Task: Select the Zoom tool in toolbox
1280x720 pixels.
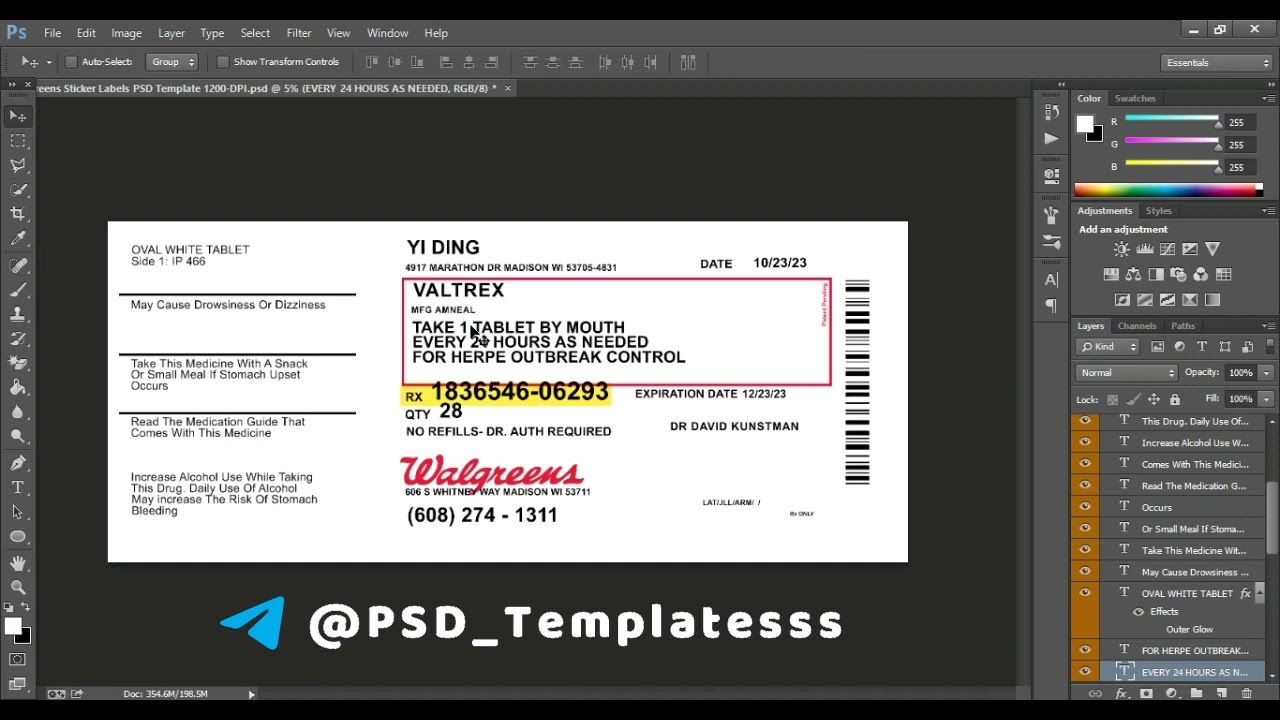Action: pos(18,588)
